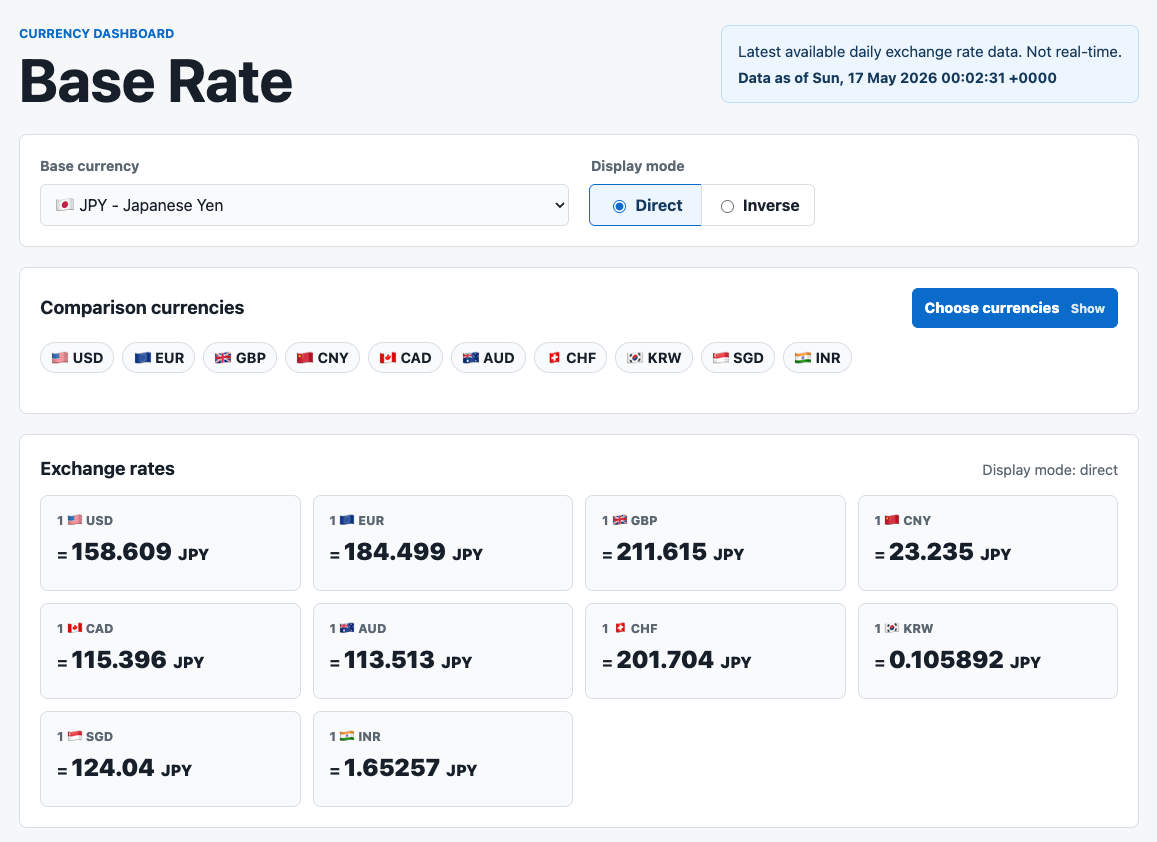The height and width of the screenshot is (842, 1157).
Task: Switch to Inverse display mode
Action: click(758, 205)
